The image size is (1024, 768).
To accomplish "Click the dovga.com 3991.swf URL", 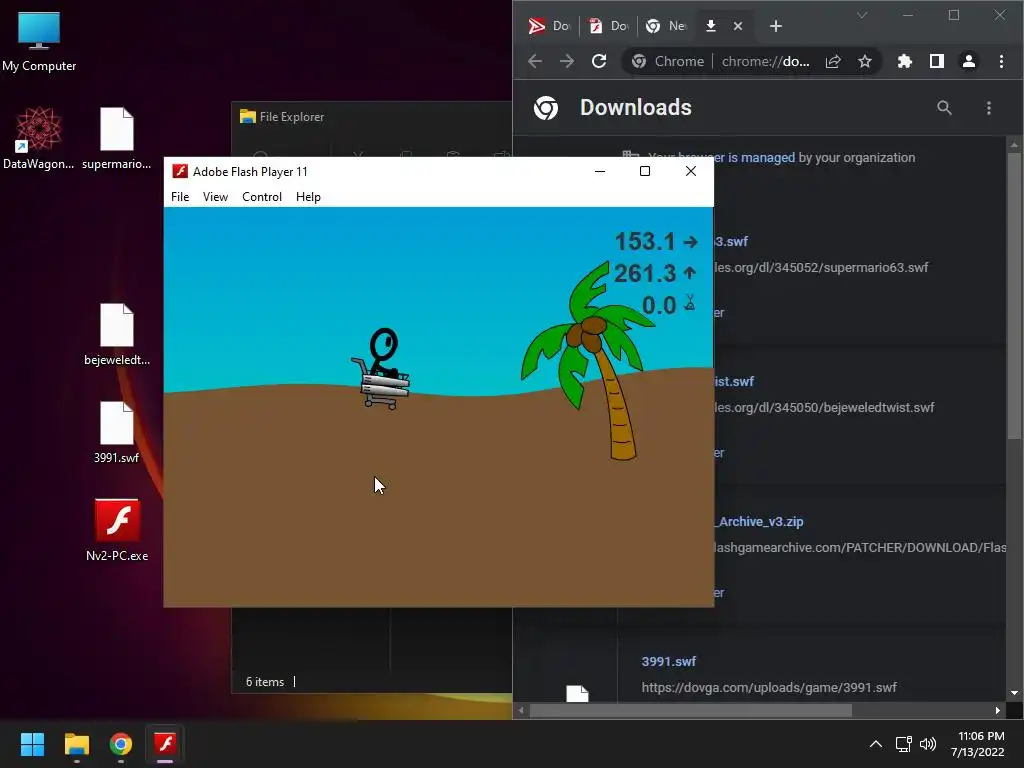I will pyautogui.click(x=769, y=687).
